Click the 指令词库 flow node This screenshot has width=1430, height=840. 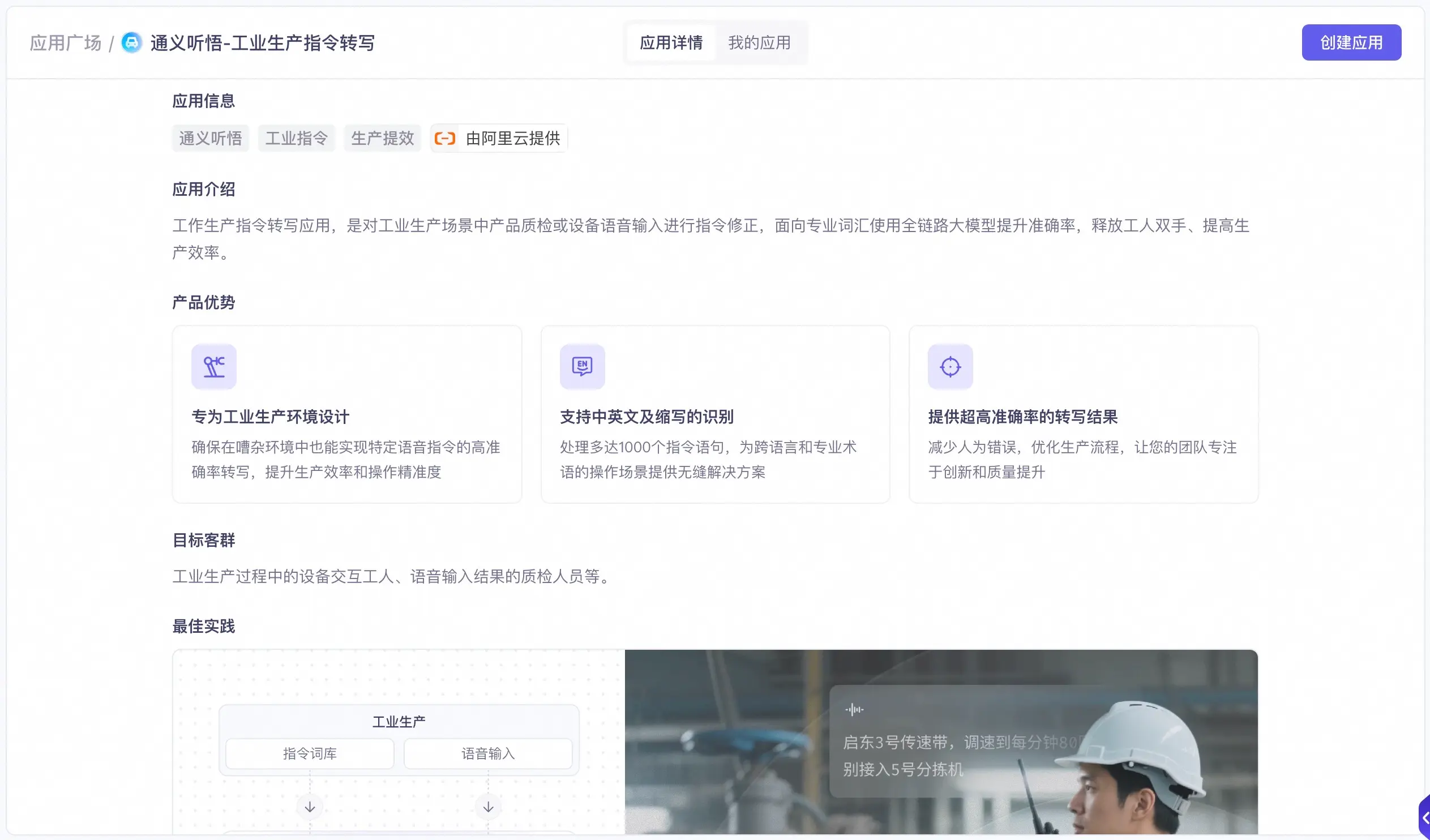(x=310, y=754)
